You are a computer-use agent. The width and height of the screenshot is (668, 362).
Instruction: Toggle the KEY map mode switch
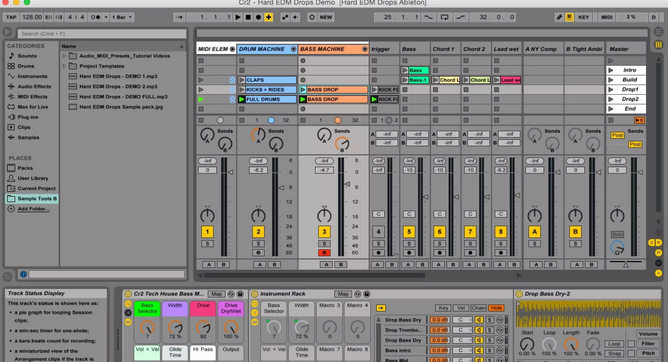point(583,17)
